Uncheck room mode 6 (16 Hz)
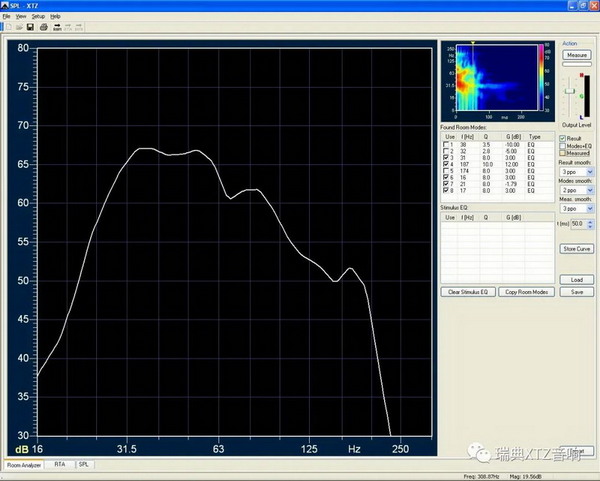 [x=445, y=177]
